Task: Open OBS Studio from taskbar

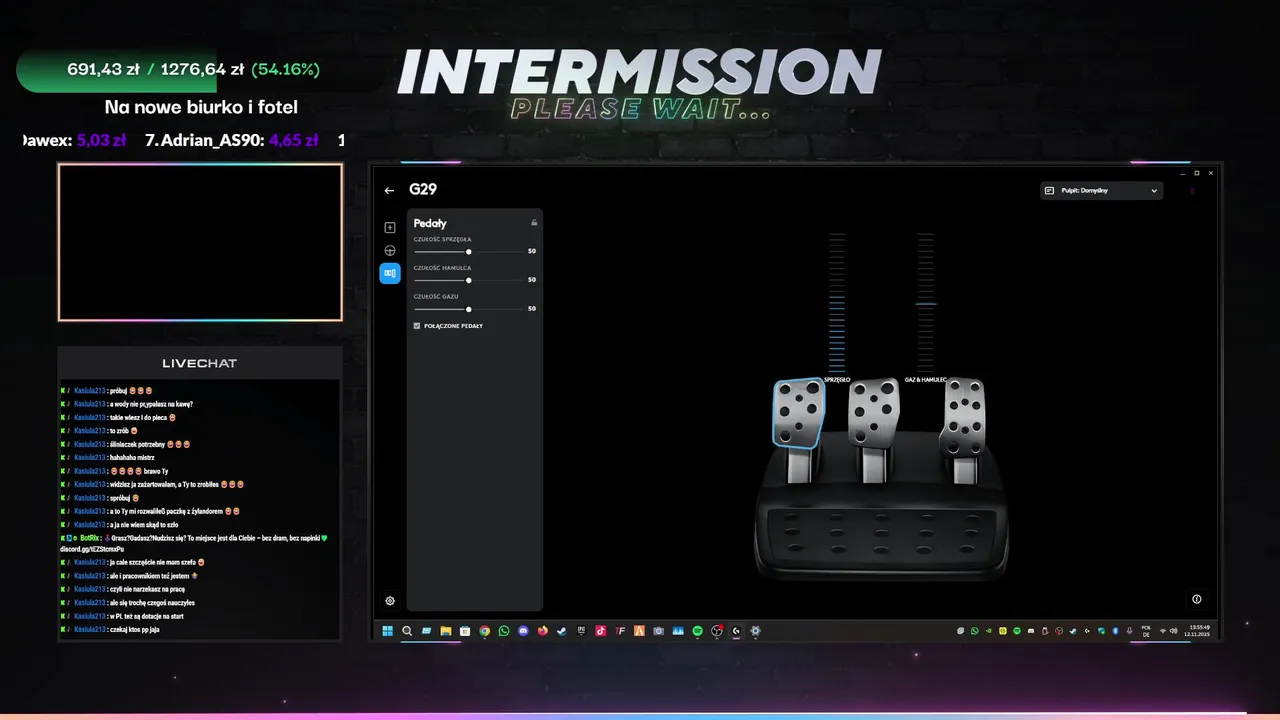Action: pyautogui.click(x=717, y=631)
